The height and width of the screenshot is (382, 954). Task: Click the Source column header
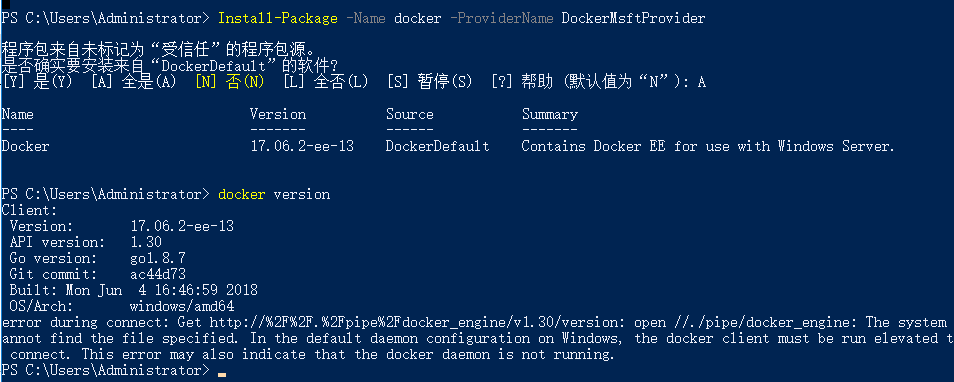point(409,114)
